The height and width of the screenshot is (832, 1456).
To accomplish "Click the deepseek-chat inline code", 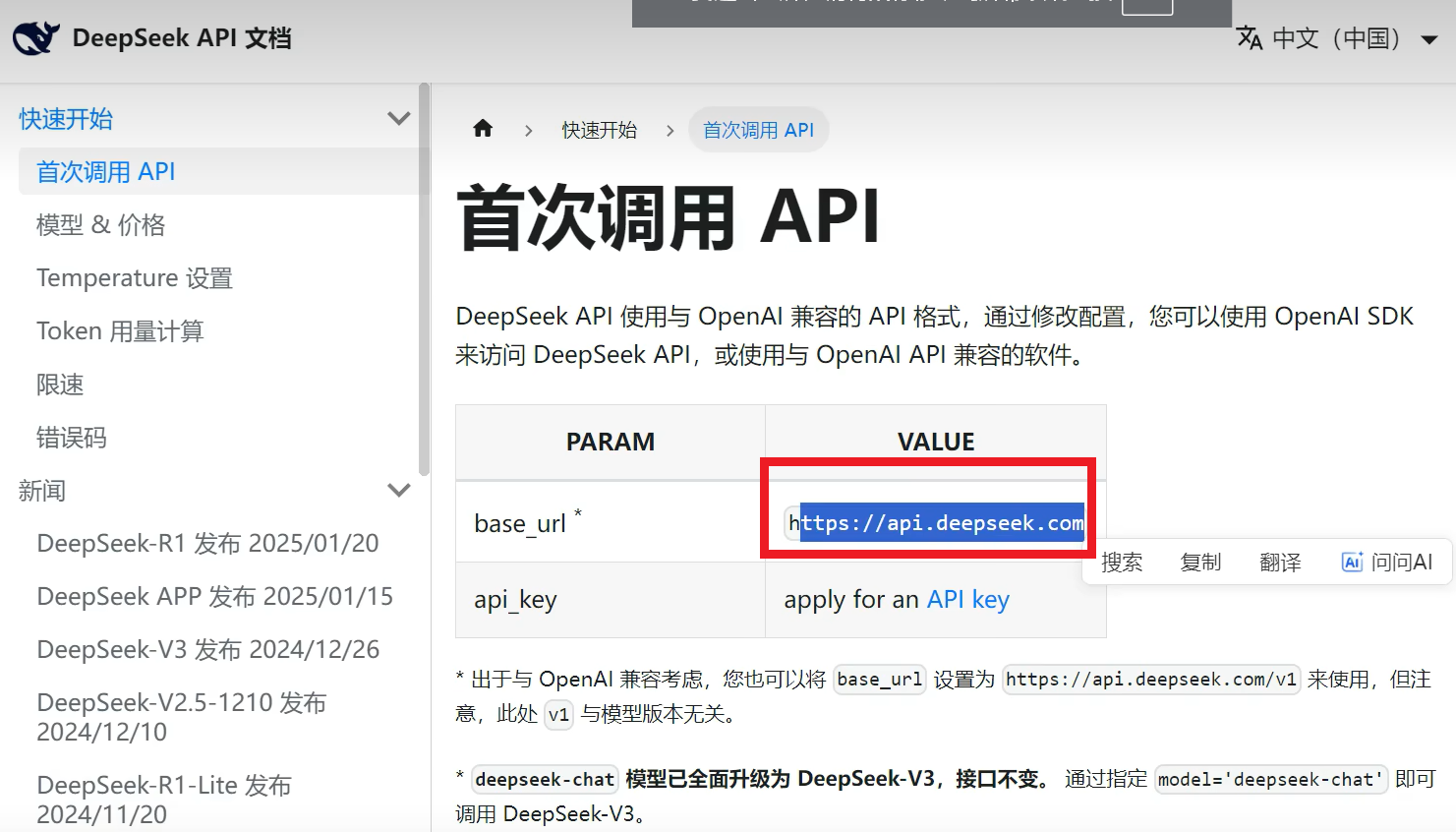I will 545,779.
